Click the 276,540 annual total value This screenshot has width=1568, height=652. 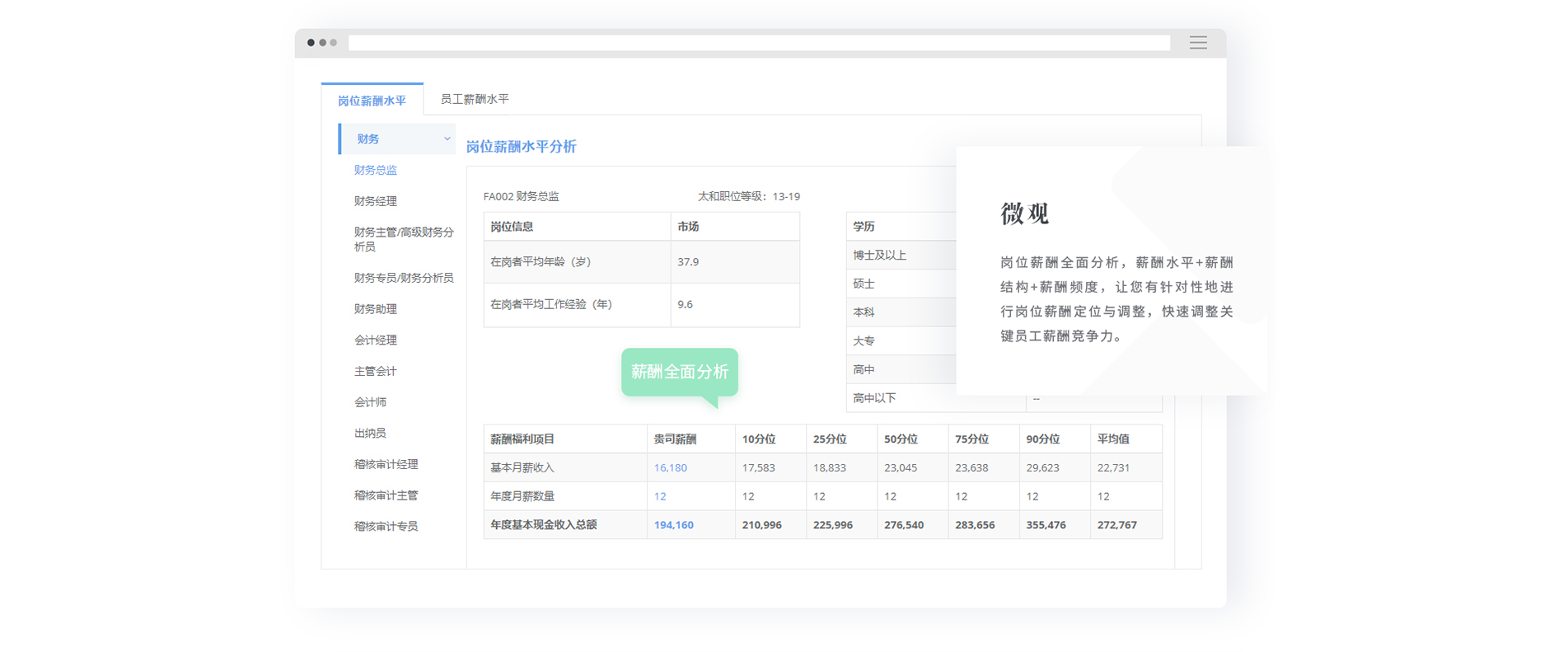904,525
